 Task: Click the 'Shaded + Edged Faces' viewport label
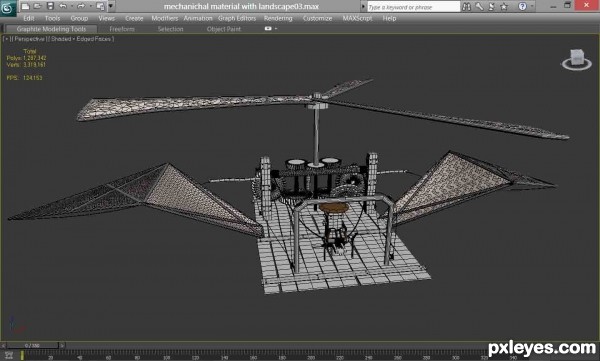[82, 39]
